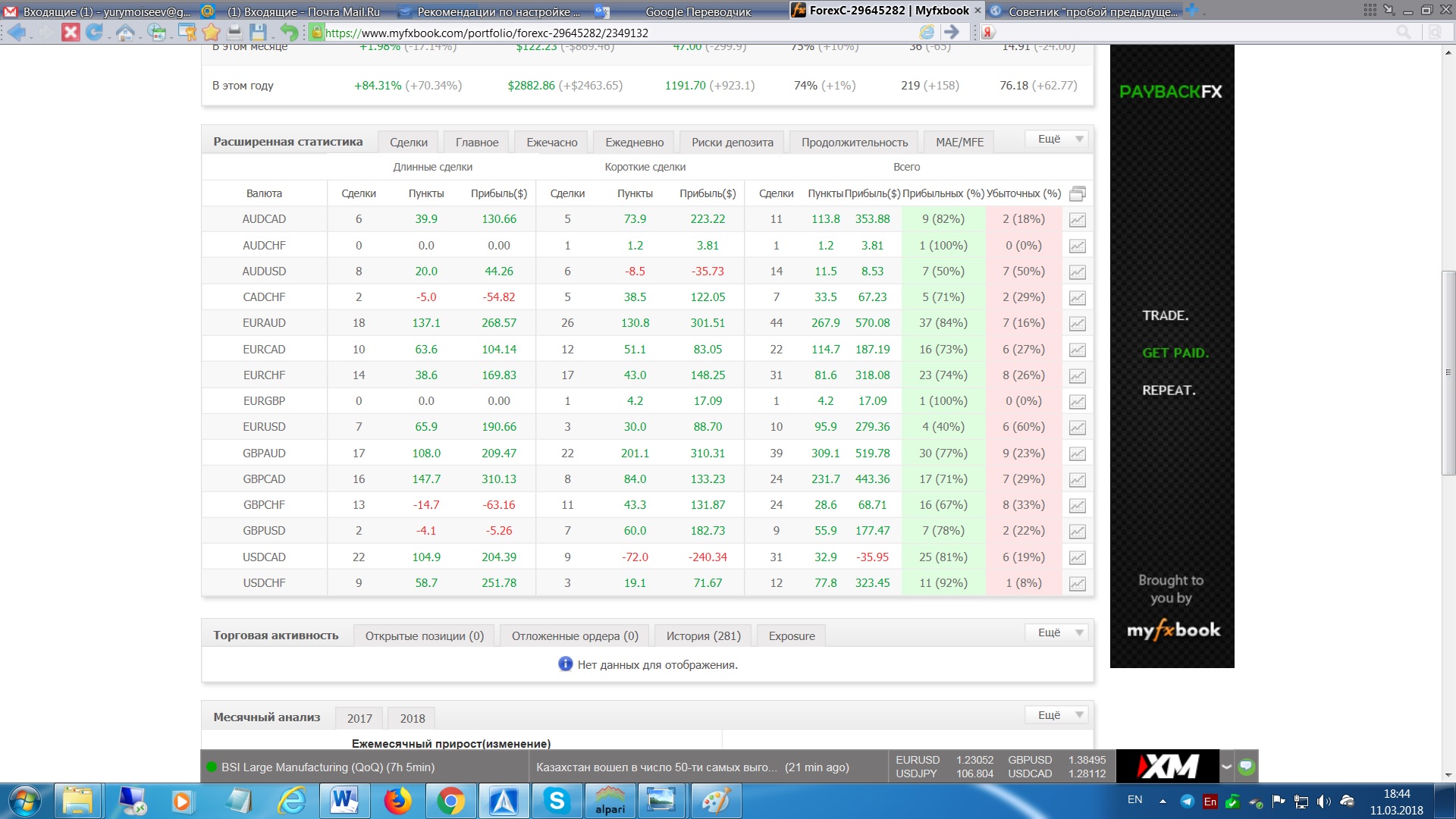Switch to the Риски депозита tab
The width and height of the screenshot is (1456, 819).
click(x=733, y=142)
